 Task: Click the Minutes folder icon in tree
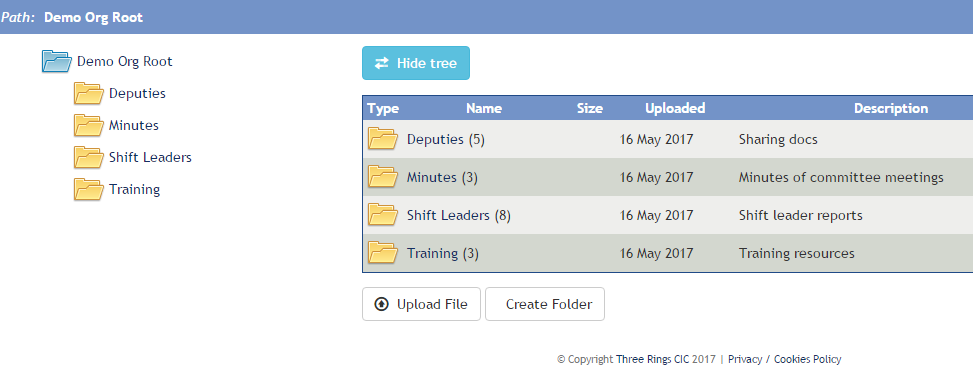[88, 125]
